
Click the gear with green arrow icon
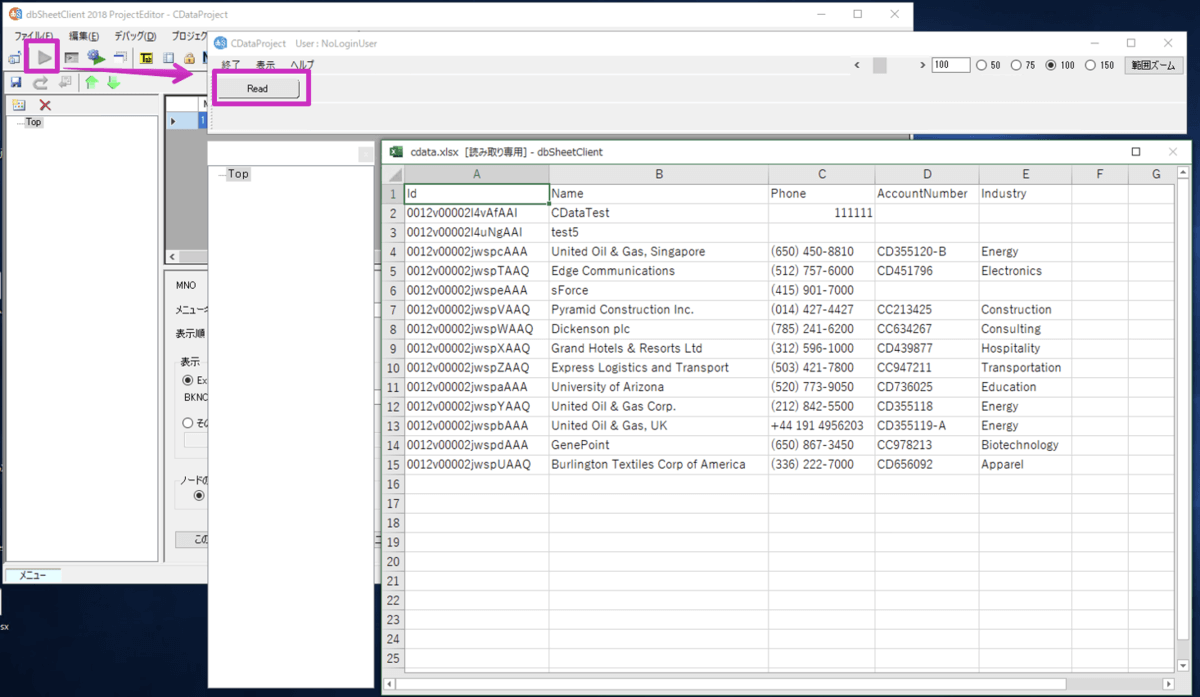pos(96,58)
